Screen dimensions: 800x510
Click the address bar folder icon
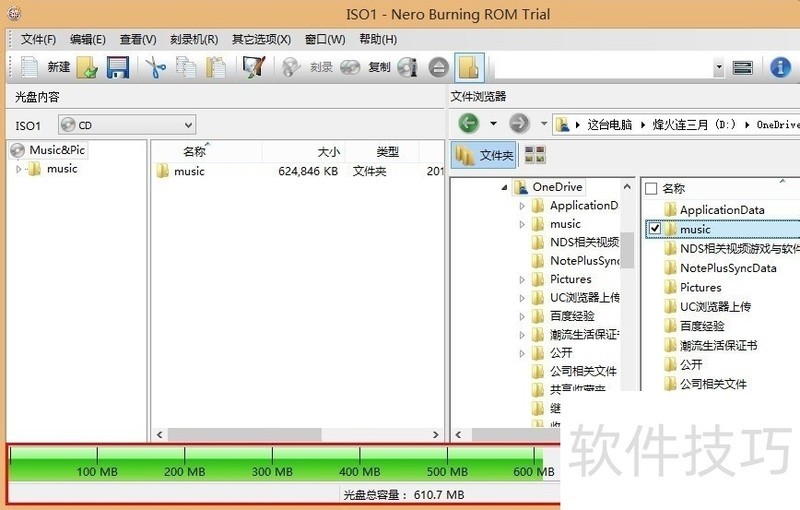tap(563, 124)
